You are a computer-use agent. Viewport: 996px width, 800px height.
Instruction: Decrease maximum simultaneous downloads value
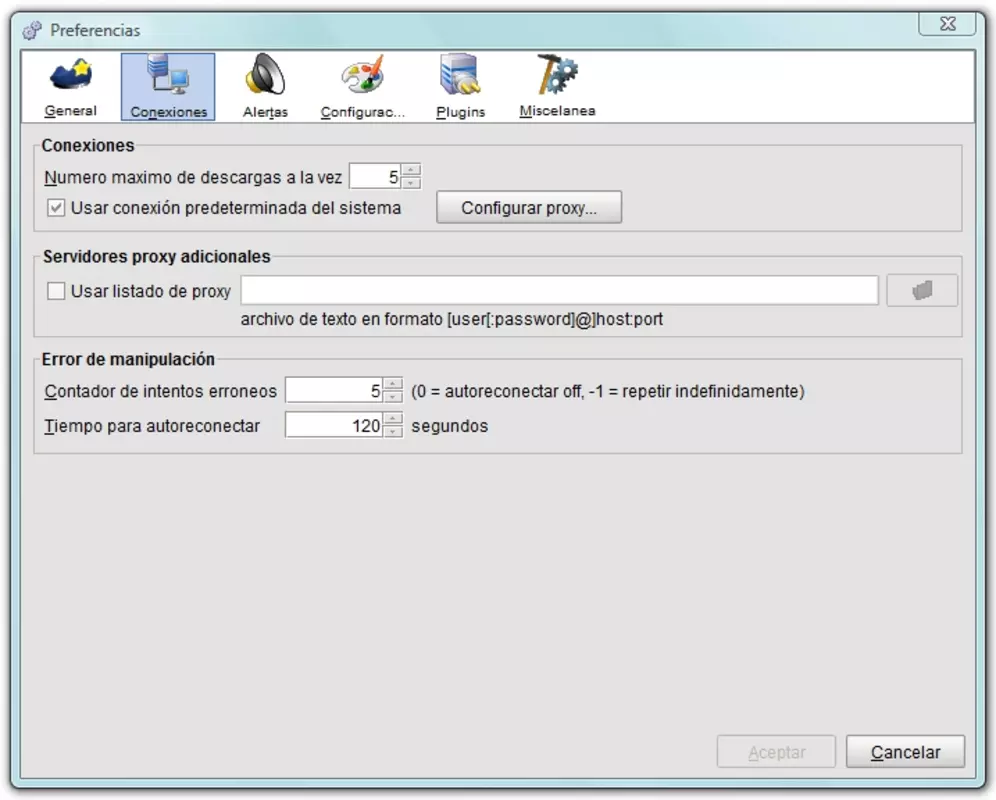click(412, 182)
